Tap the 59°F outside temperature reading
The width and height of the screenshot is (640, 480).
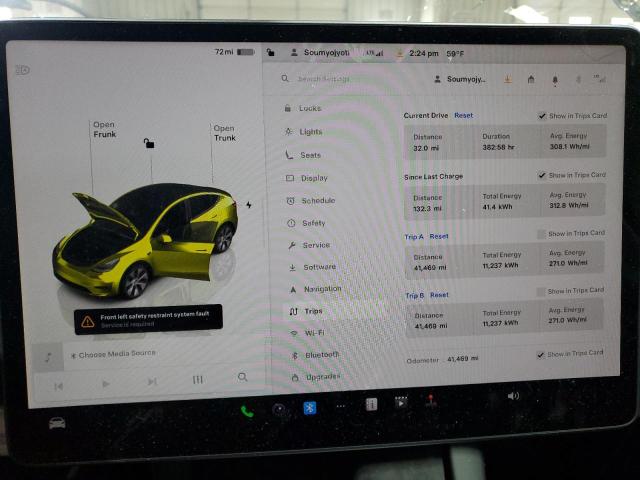pyautogui.click(x=455, y=53)
